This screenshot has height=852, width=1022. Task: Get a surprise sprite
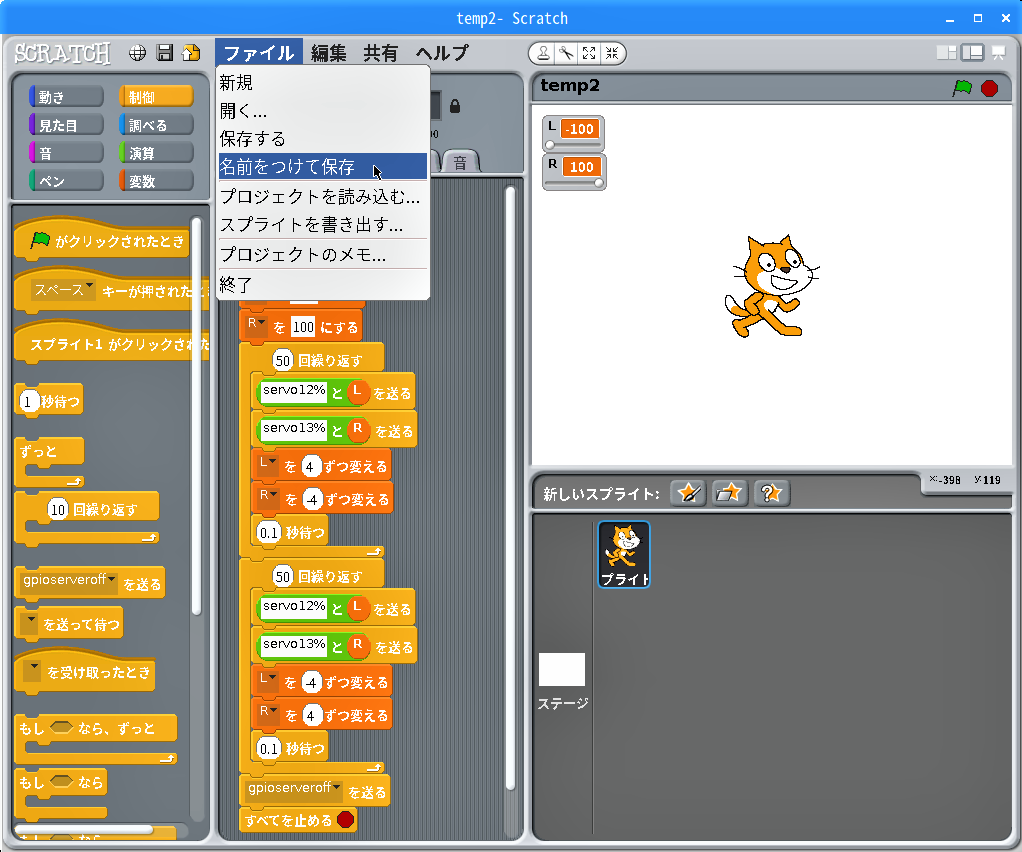click(771, 493)
